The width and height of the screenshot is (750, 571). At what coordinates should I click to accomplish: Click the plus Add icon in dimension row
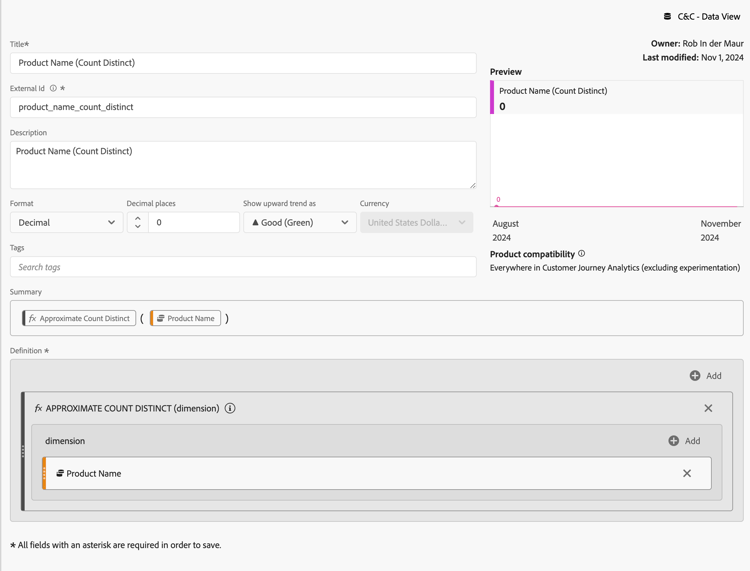[674, 441]
